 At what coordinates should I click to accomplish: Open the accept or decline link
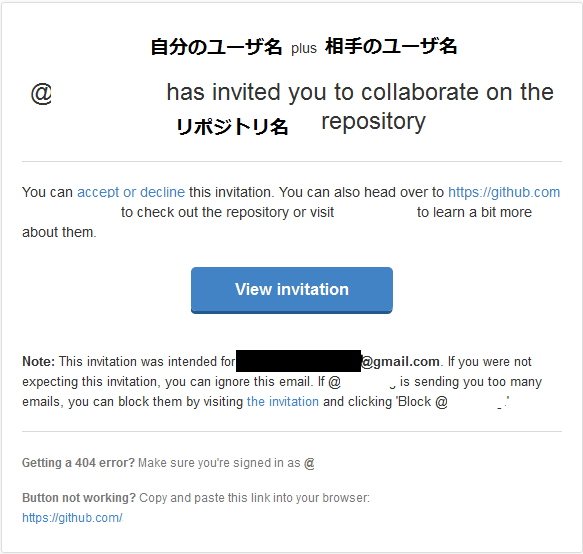131,192
